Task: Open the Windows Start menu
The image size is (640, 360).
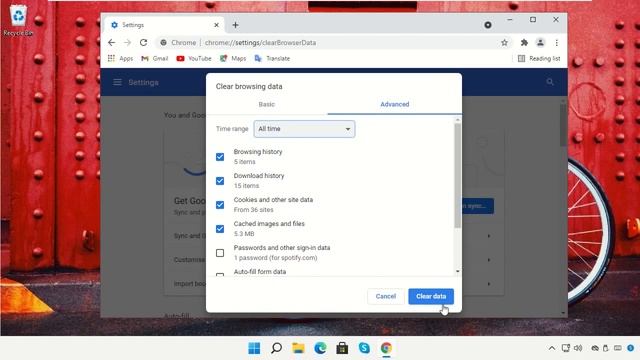Action: click(x=254, y=348)
